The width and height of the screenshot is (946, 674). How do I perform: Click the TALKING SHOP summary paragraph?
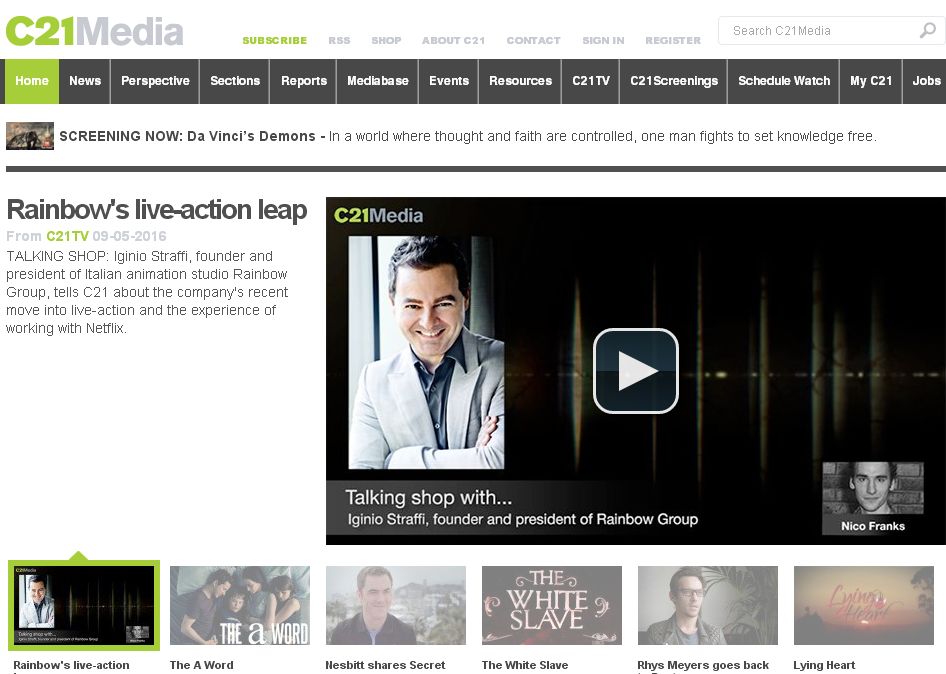click(147, 292)
